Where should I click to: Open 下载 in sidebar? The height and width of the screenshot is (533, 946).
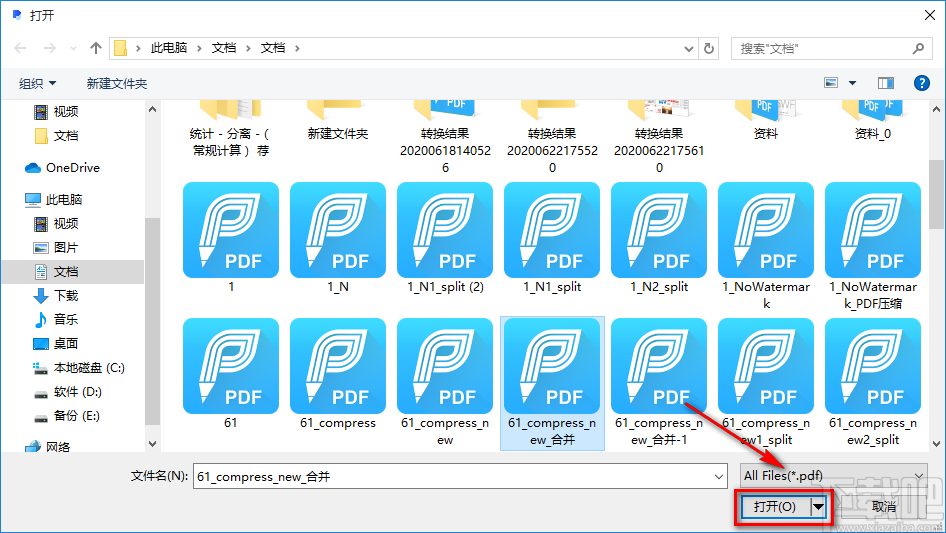pos(57,296)
